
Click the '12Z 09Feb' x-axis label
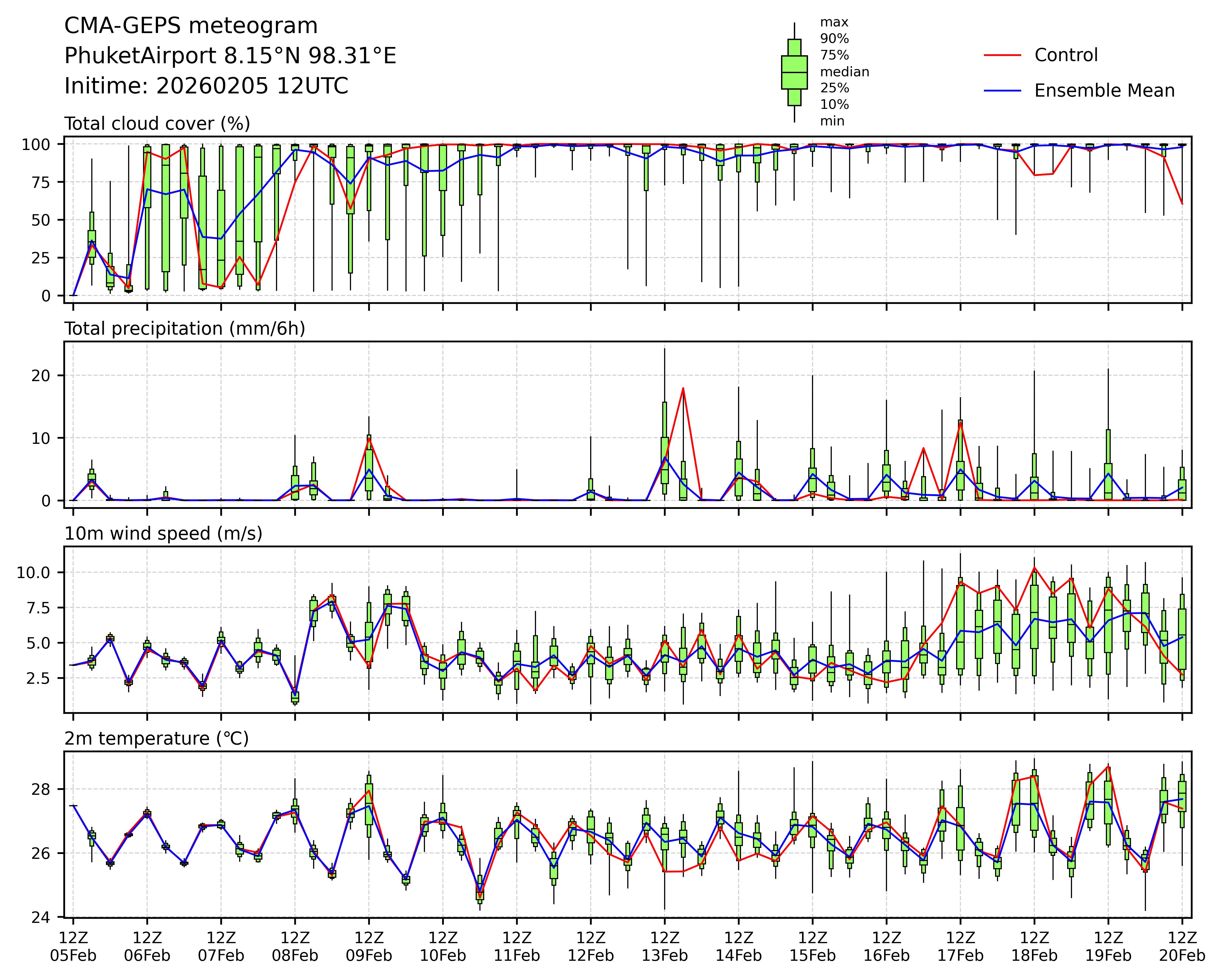[x=368, y=946]
